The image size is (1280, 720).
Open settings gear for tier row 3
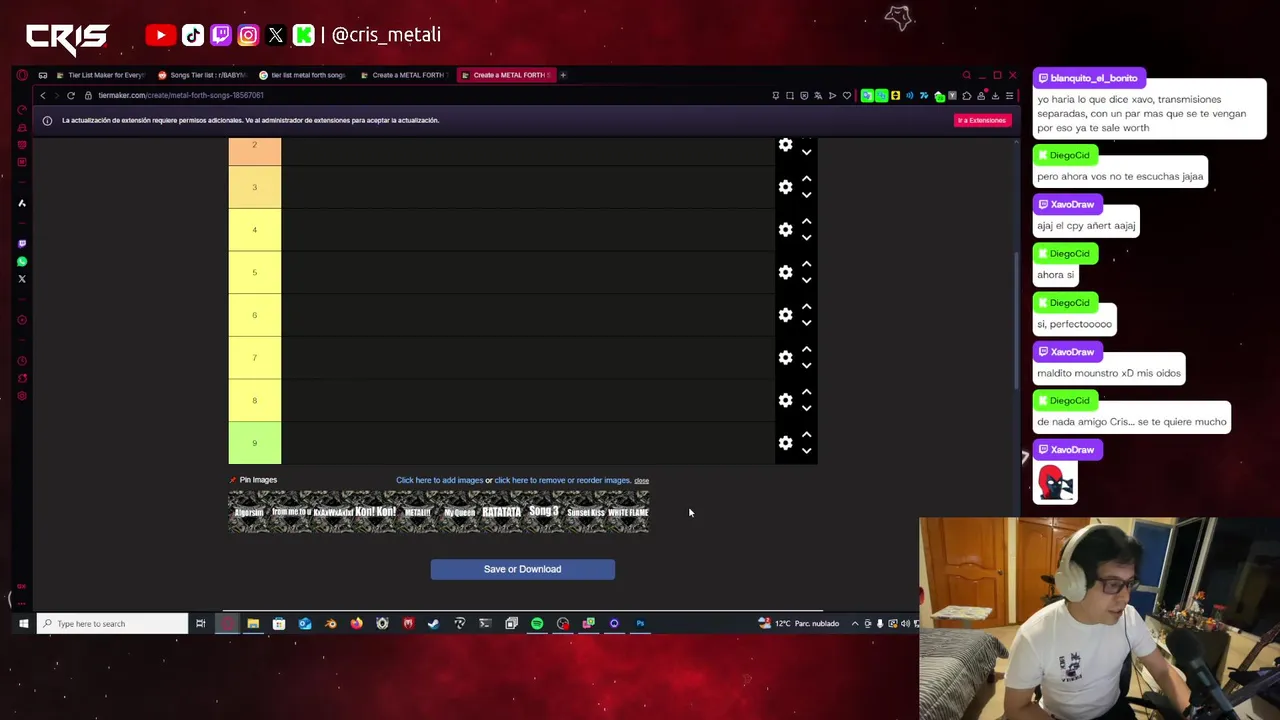coord(786,187)
